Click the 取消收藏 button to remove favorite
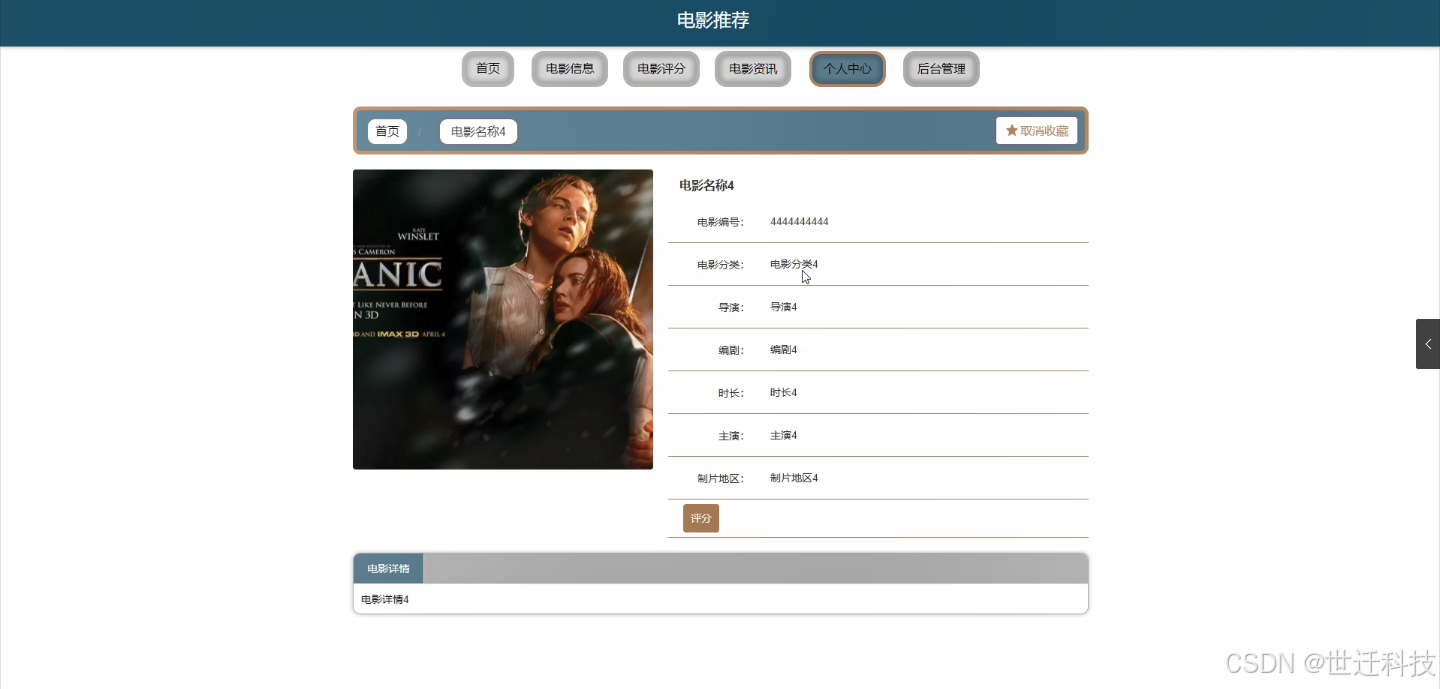 point(1037,129)
